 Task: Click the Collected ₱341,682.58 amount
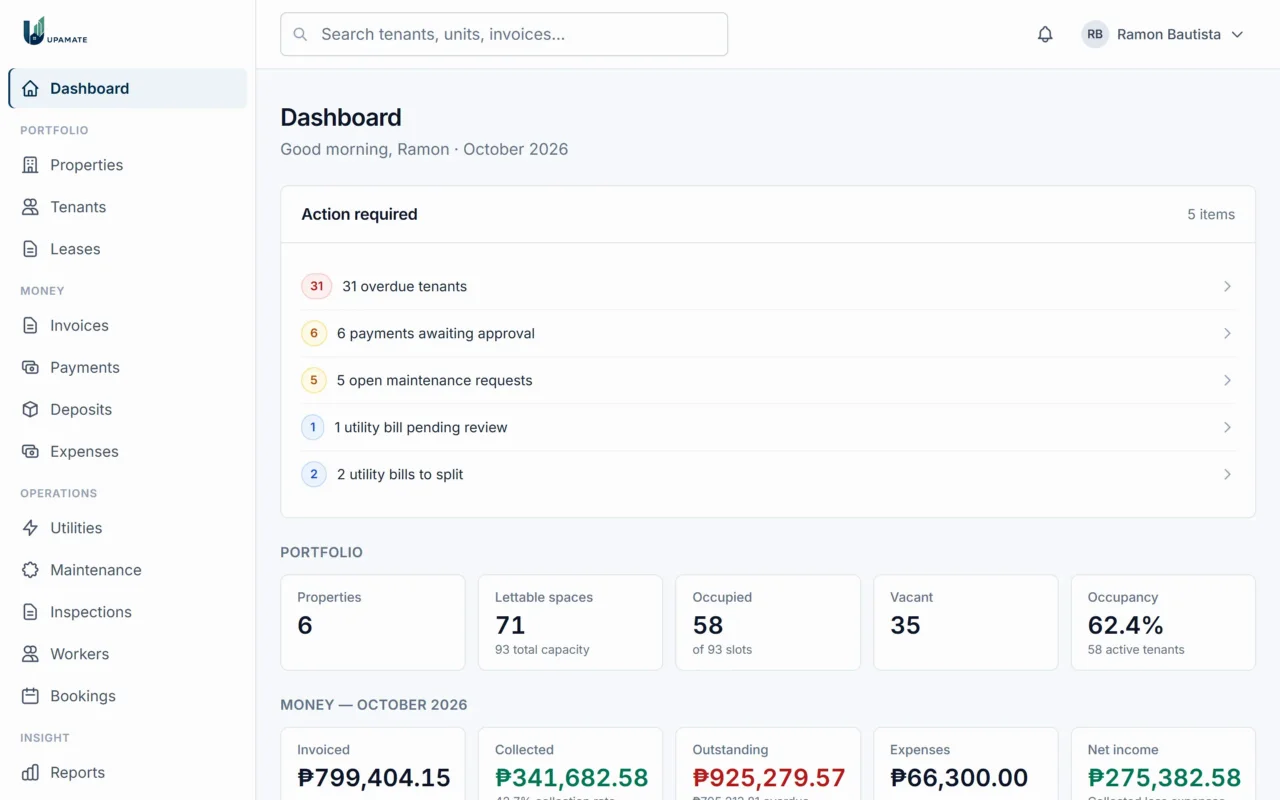[572, 777]
